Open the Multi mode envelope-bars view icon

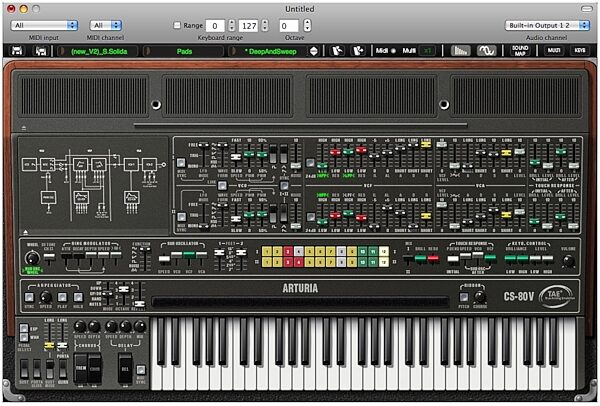460,51
